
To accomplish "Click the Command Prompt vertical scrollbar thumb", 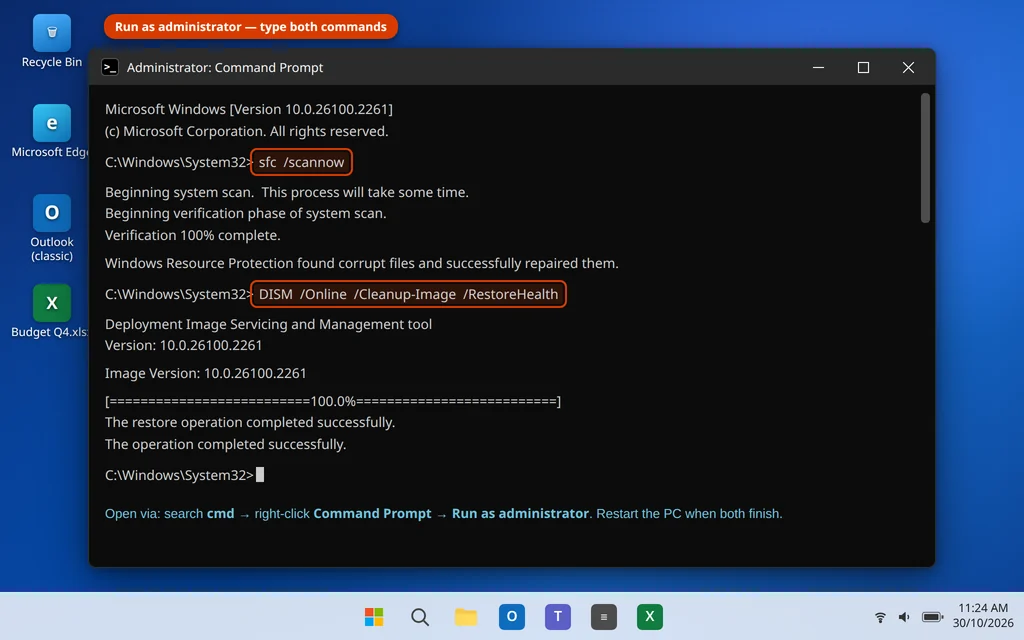I will [x=925, y=158].
